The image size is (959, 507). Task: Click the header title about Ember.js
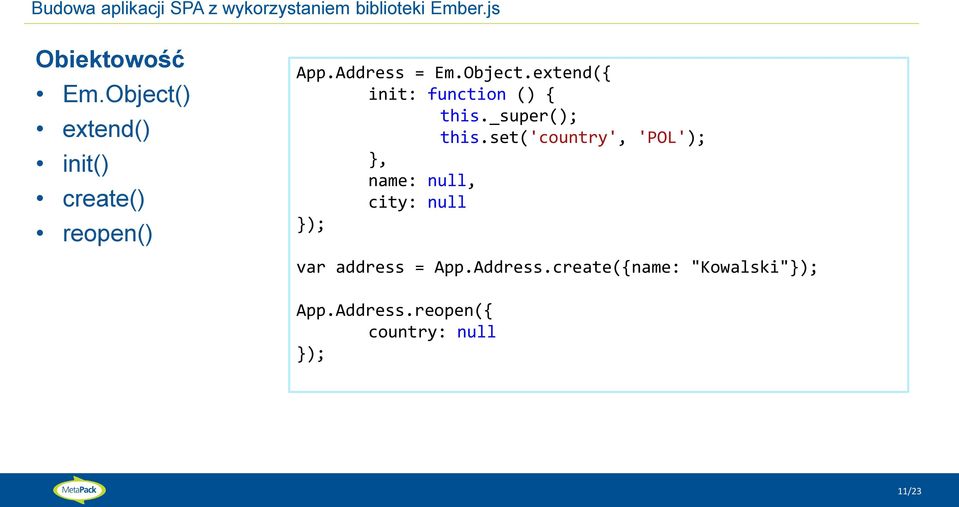click(265, 9)
